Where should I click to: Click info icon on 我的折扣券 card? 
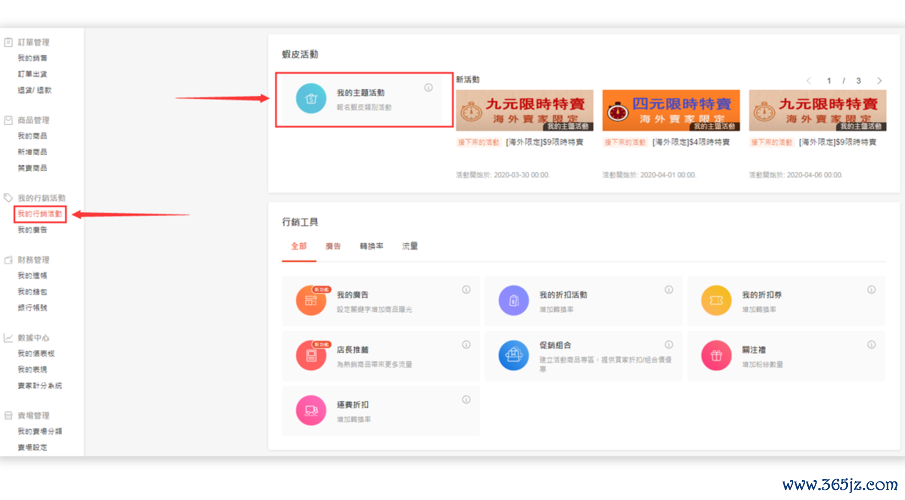[871, 290]
